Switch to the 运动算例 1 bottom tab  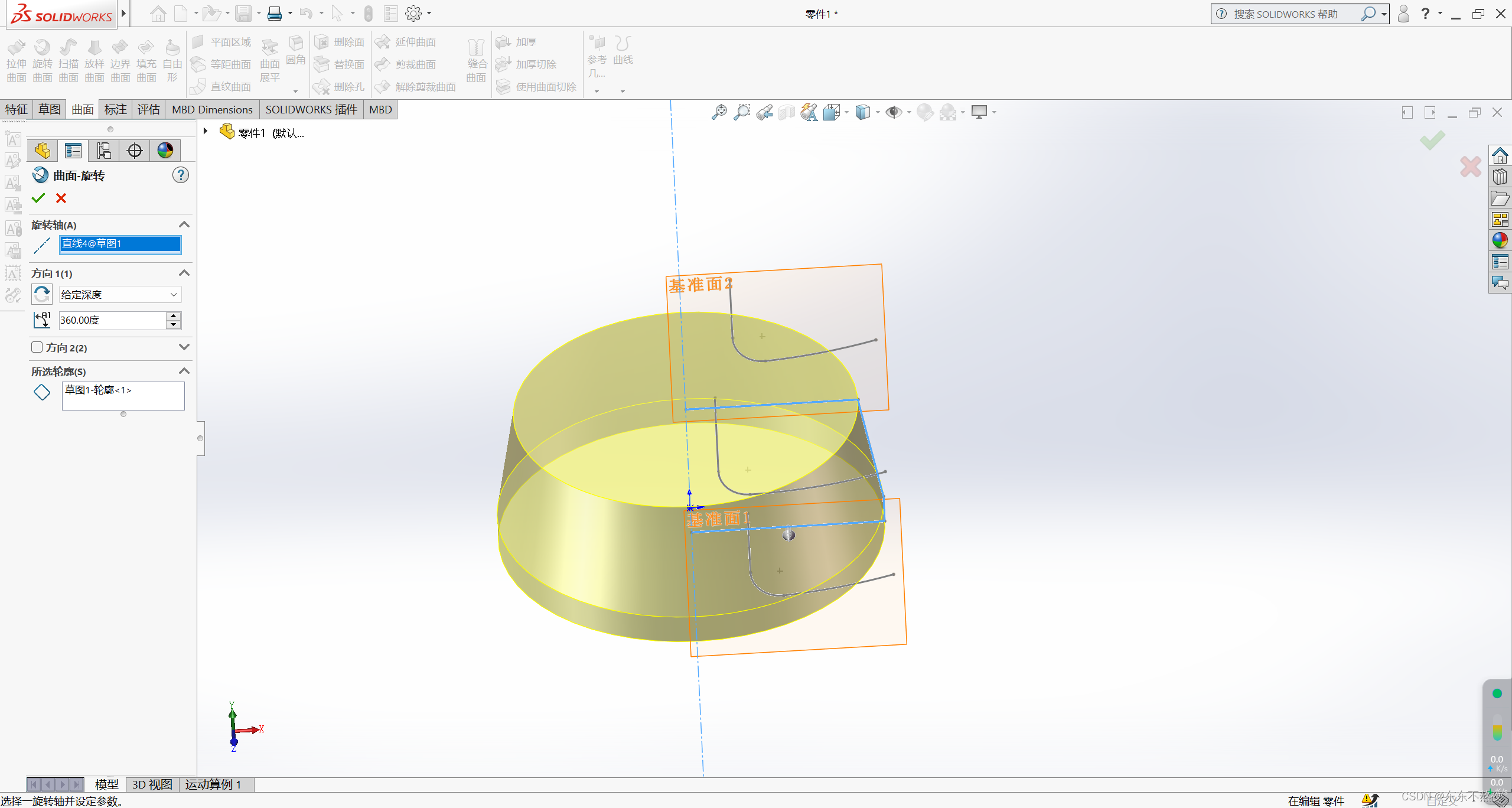[x=213, y=784]
